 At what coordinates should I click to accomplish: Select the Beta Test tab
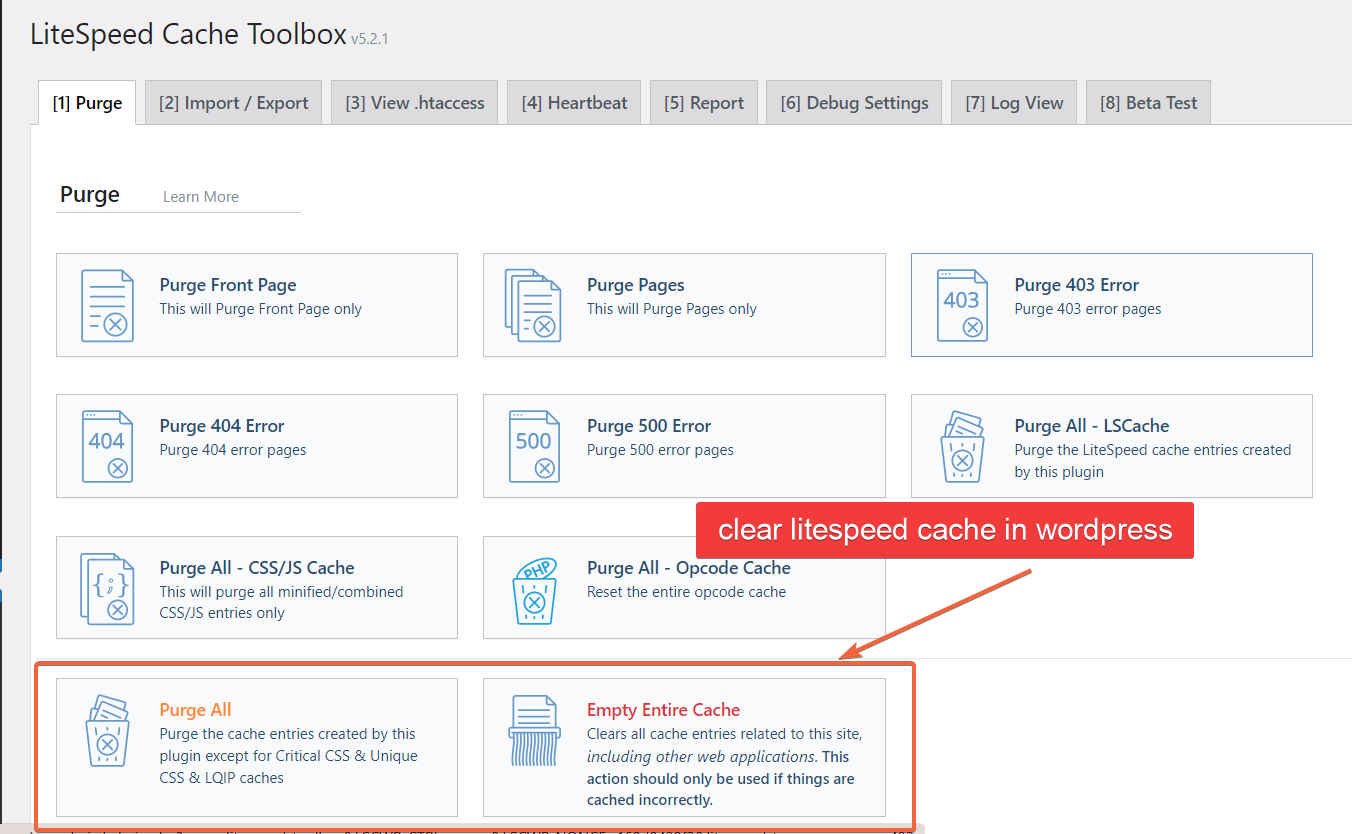1148,103
